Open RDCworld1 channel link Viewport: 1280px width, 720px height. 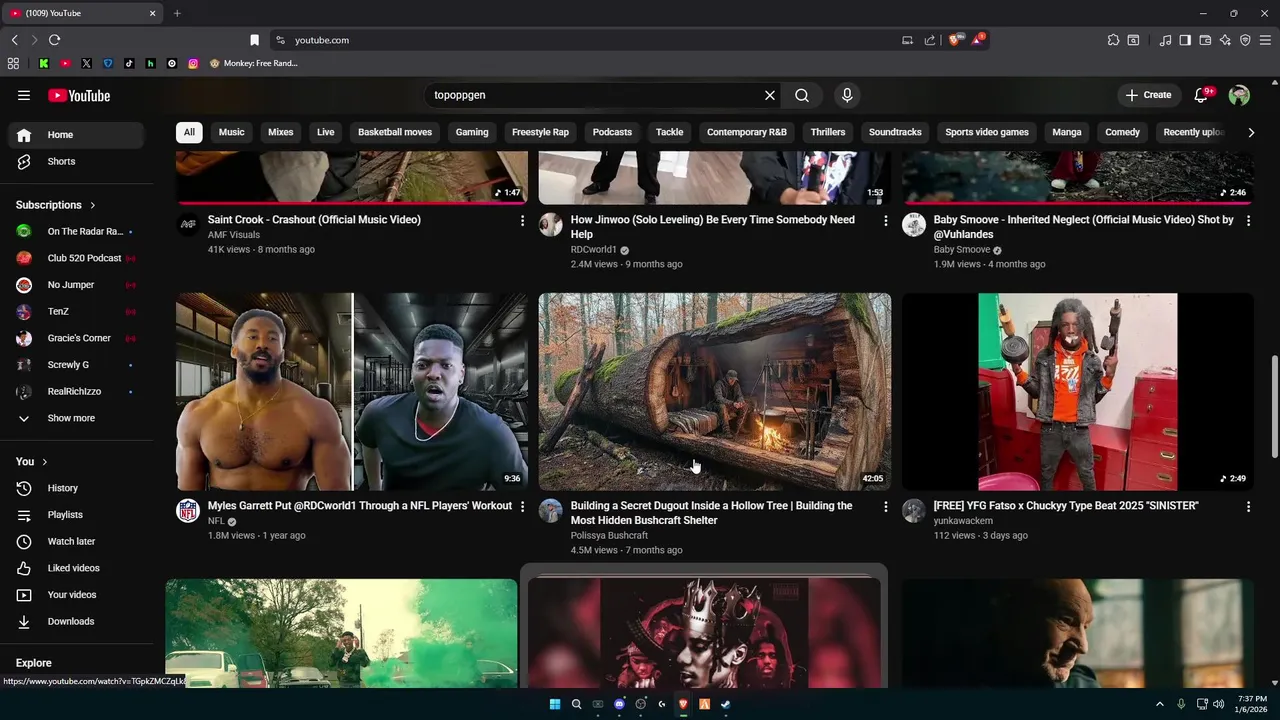tap(594, 250)
